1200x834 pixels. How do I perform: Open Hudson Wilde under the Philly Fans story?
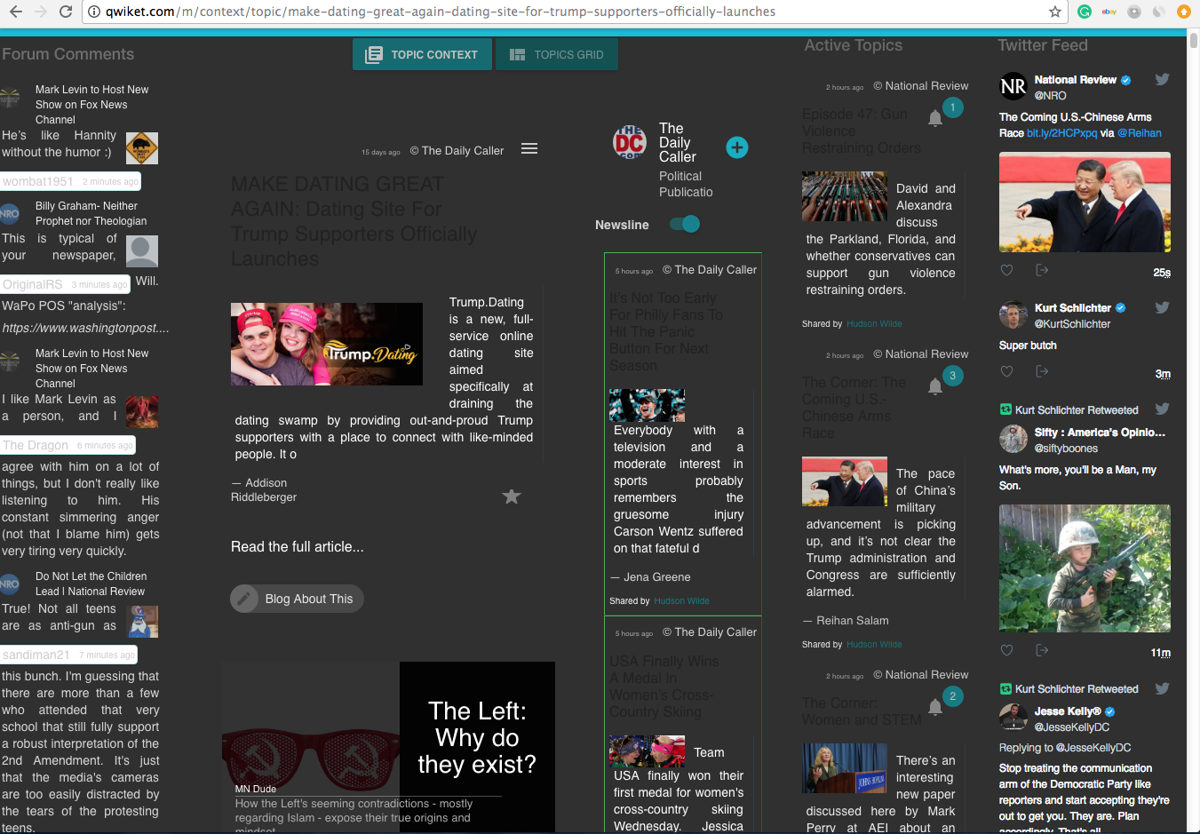point(682,601)
